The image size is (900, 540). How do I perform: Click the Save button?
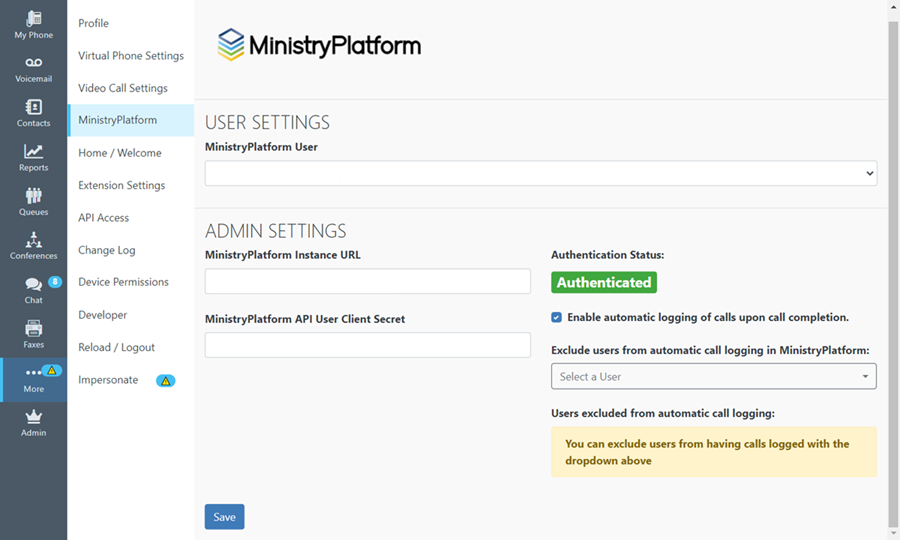click(x=224, y=516)
